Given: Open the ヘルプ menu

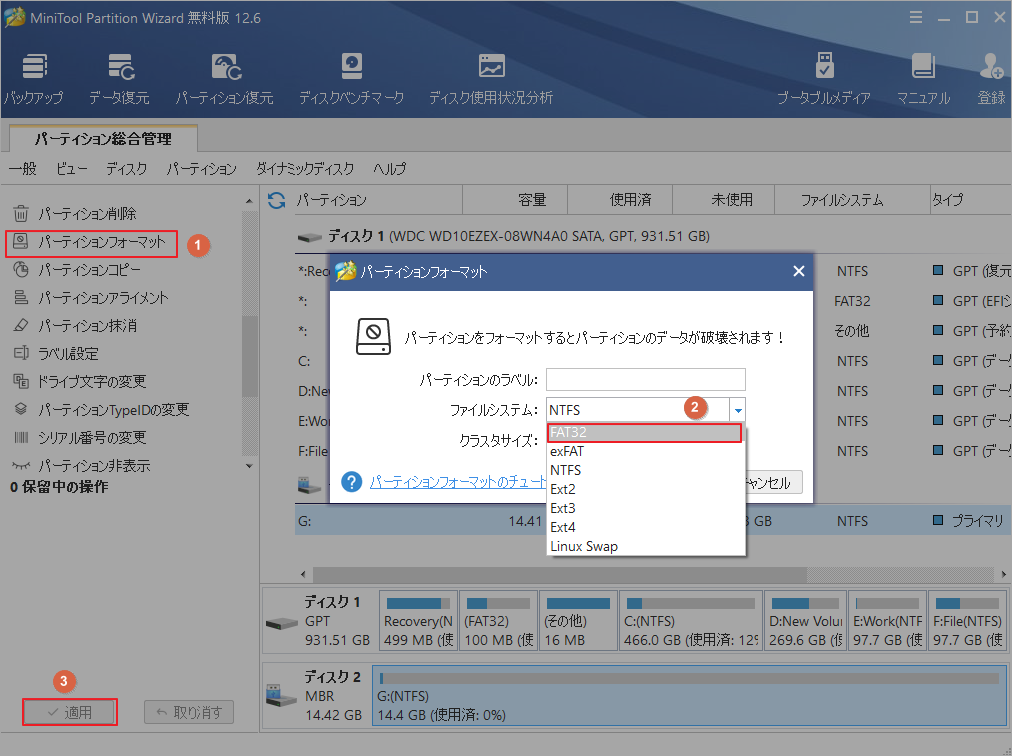Looking at the screenshot, I should (390, 169).
